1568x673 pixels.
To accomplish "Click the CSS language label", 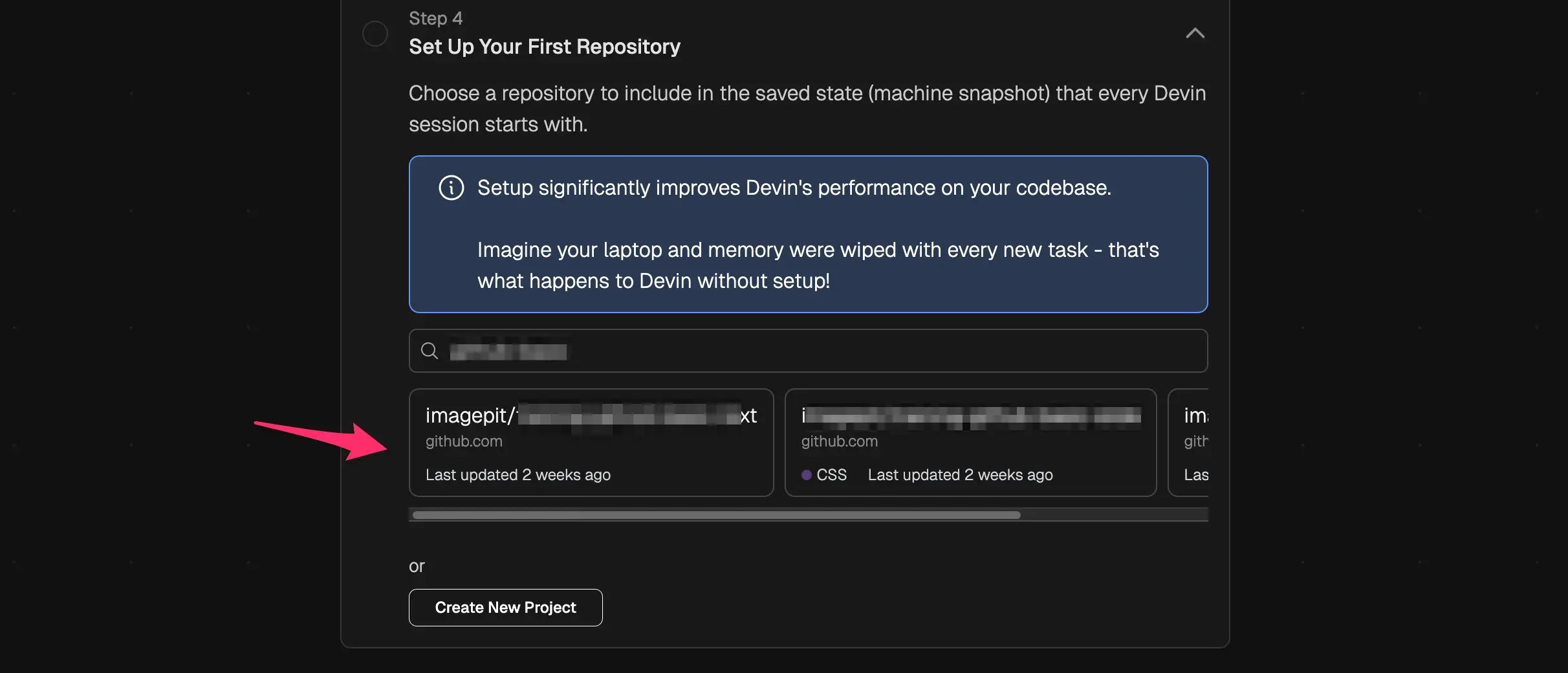I will coord(831,475).
